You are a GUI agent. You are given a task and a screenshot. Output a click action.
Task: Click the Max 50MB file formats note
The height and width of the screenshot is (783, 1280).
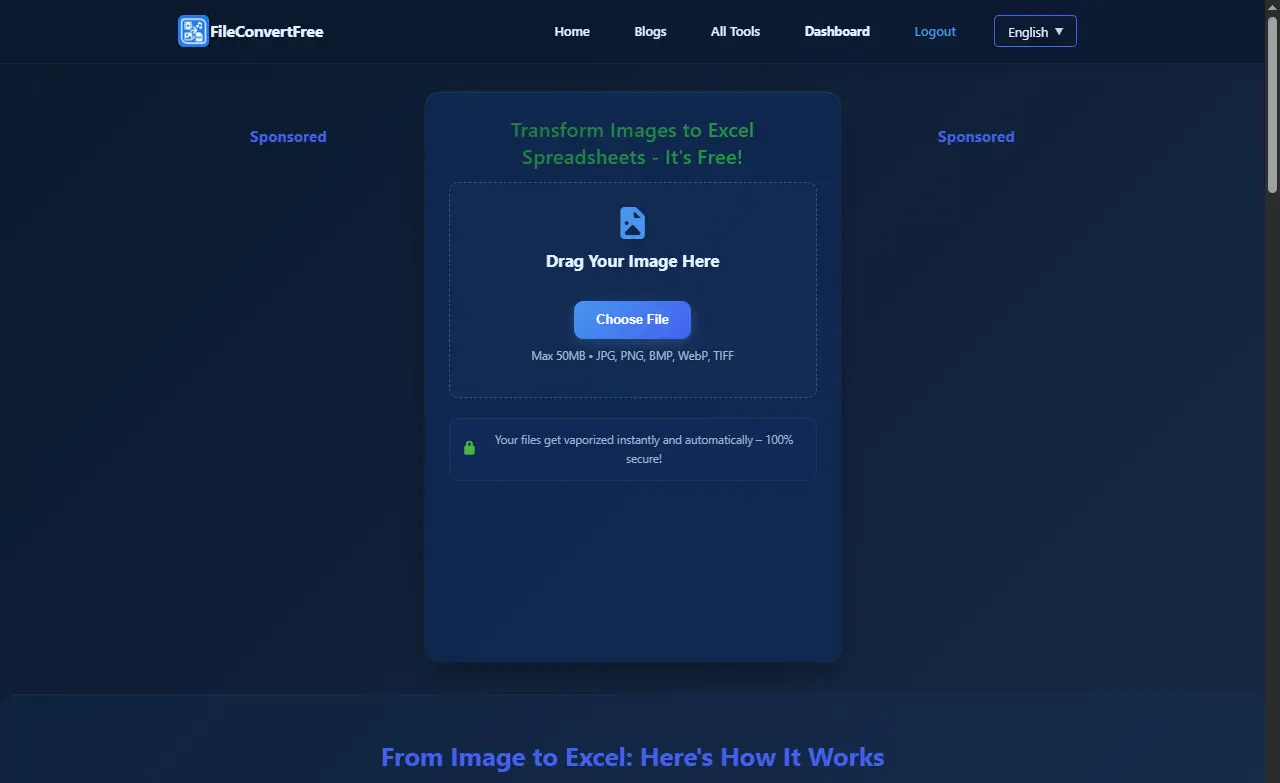[632, 356]
